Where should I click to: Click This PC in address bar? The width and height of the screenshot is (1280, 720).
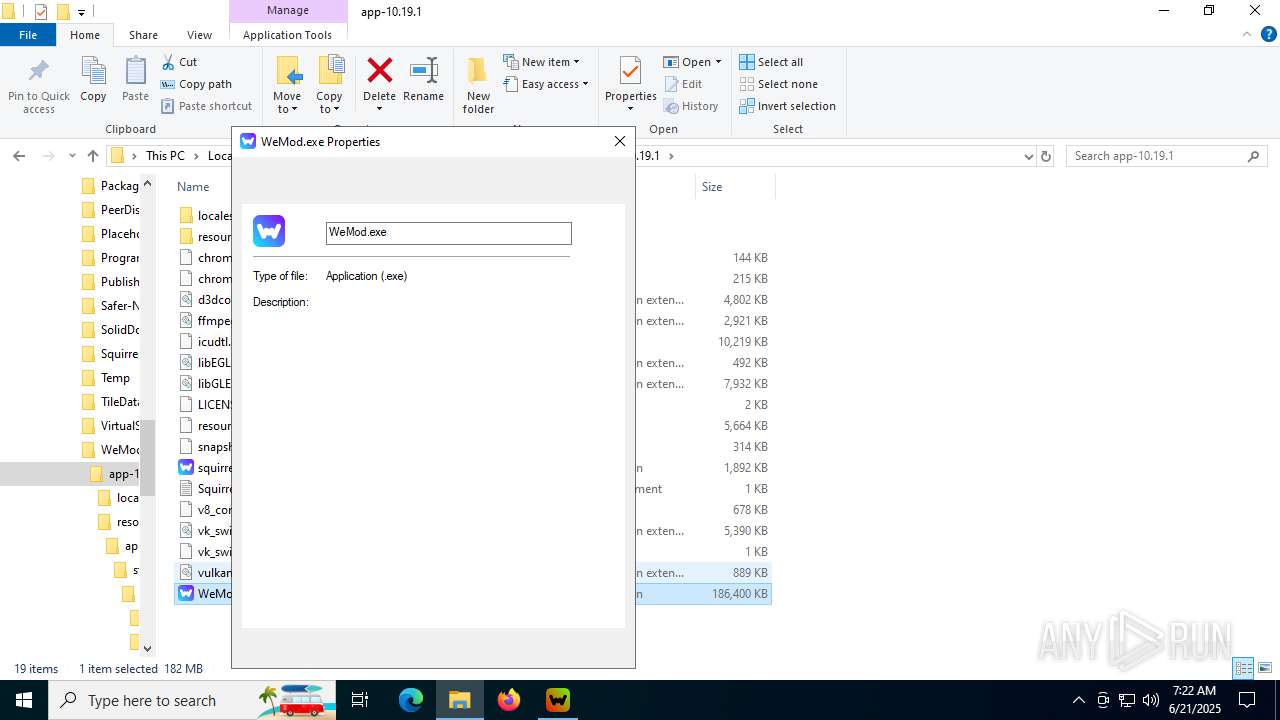click(165, 156)
